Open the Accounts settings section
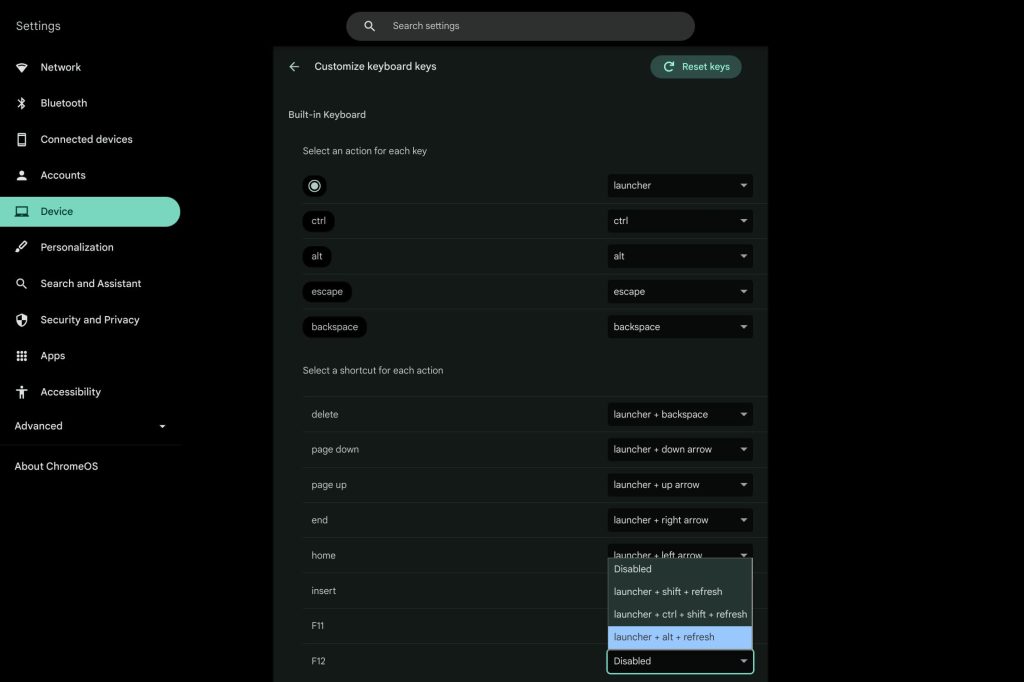The image size is (1024, 682). coord(63,175)
